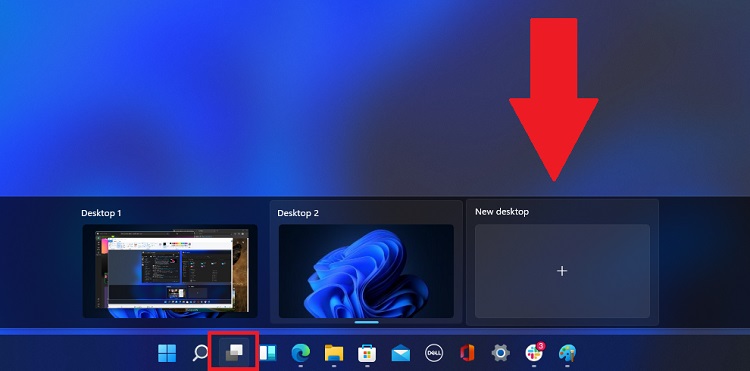This screenshot has height=371, width=750.
Task: Click the New desktop label text
Action: click(502, 212)
